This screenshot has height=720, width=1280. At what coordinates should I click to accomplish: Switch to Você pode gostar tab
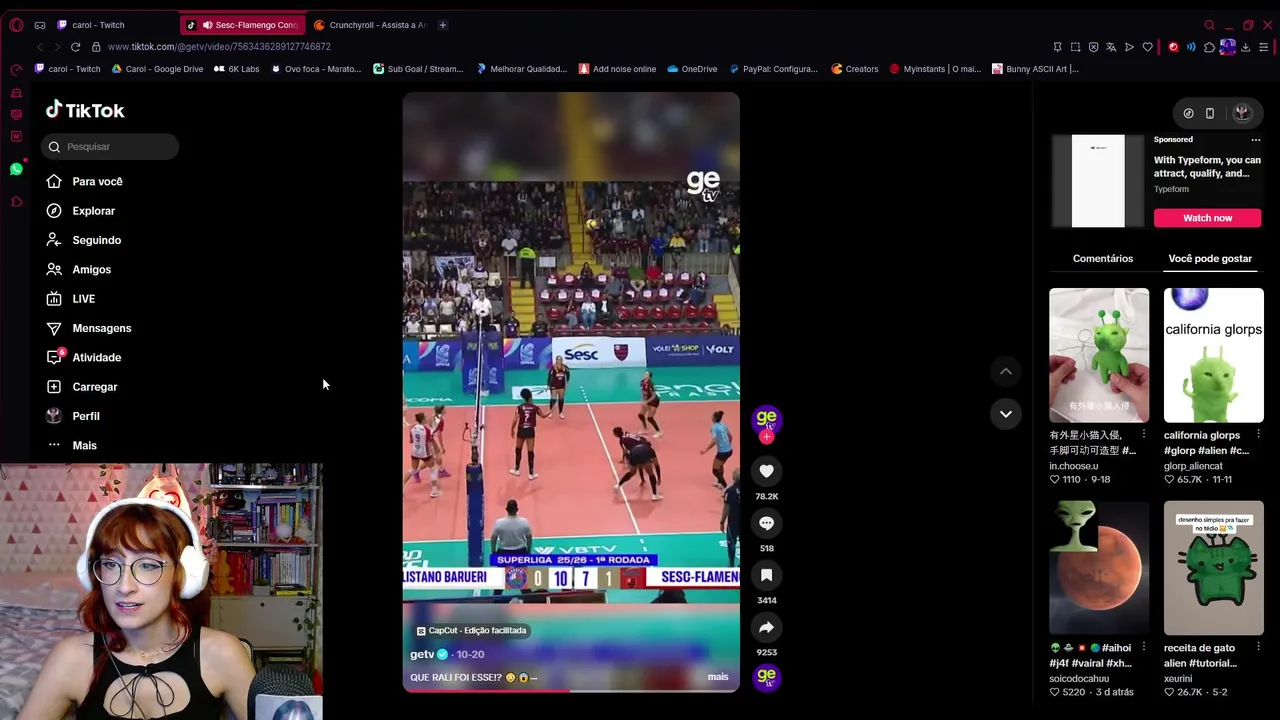point(1210,259)
